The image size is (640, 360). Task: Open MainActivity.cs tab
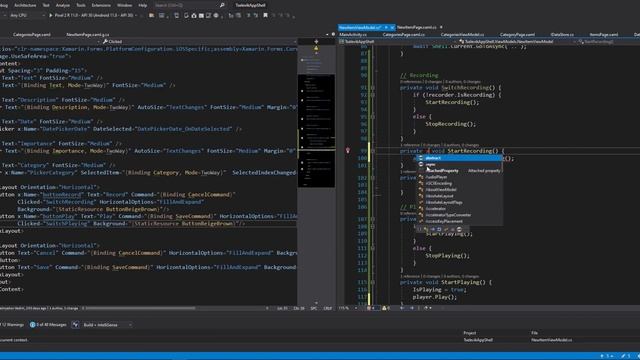pyautogui.click(x=353, y=35)
